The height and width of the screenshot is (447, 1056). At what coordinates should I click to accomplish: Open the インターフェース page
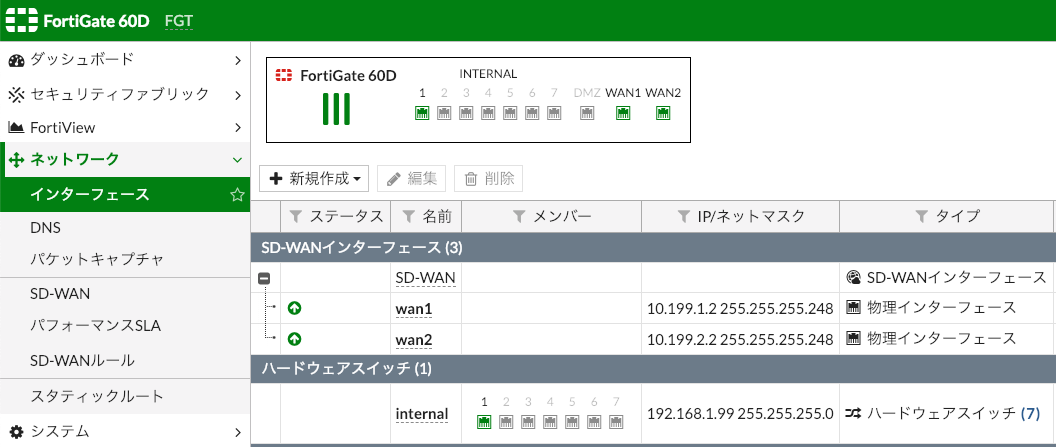(125, 195)
